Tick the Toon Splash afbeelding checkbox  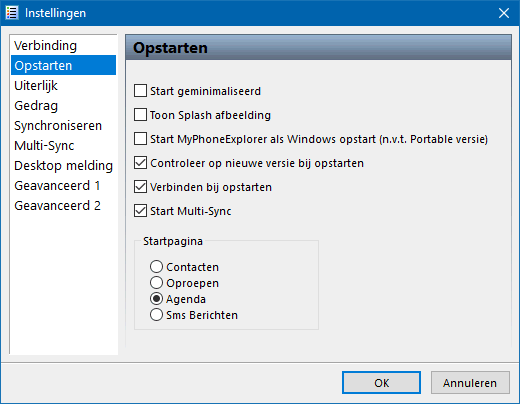coord(140,115)
